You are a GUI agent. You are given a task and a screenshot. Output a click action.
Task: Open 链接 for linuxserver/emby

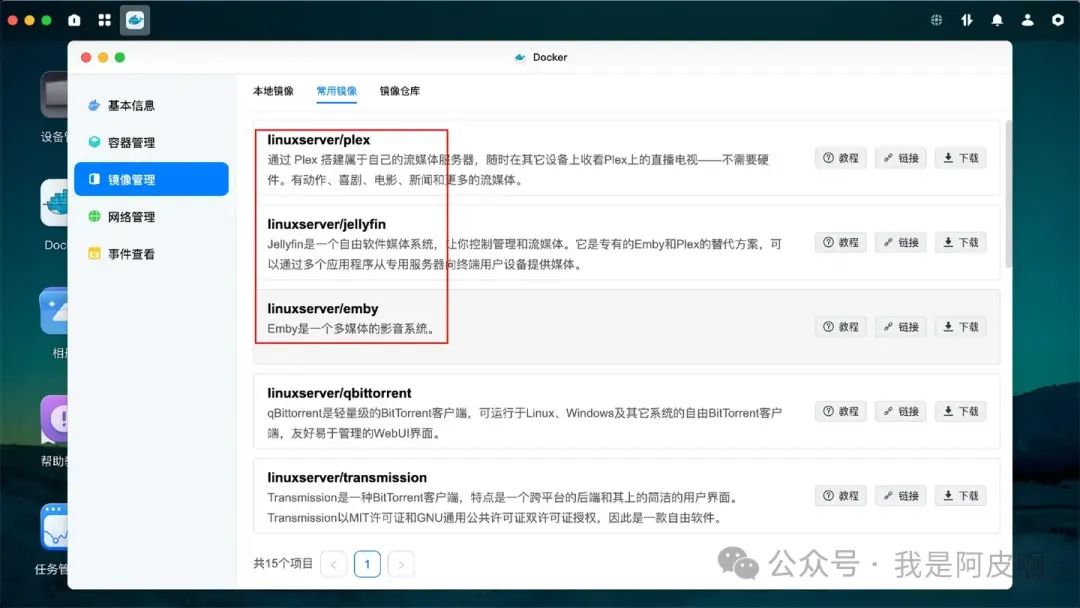(x=901, y=326)
